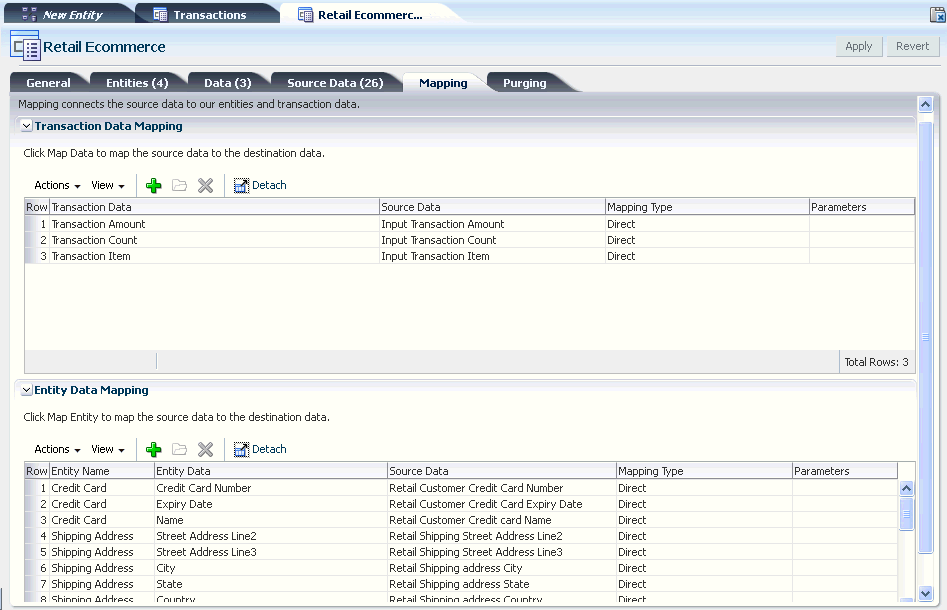
Task: Detach the Entity Data Mapping table
Action: [260, 449]
